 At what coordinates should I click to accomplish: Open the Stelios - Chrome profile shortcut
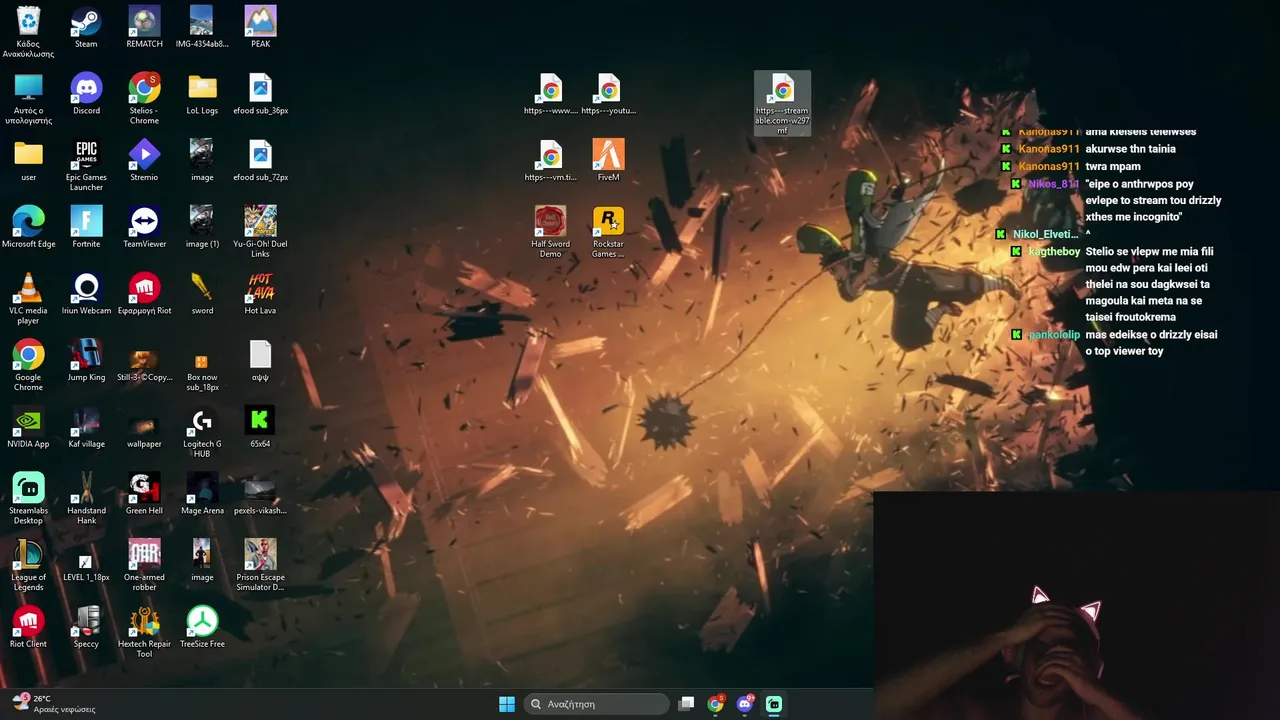[x=144, y=99]
